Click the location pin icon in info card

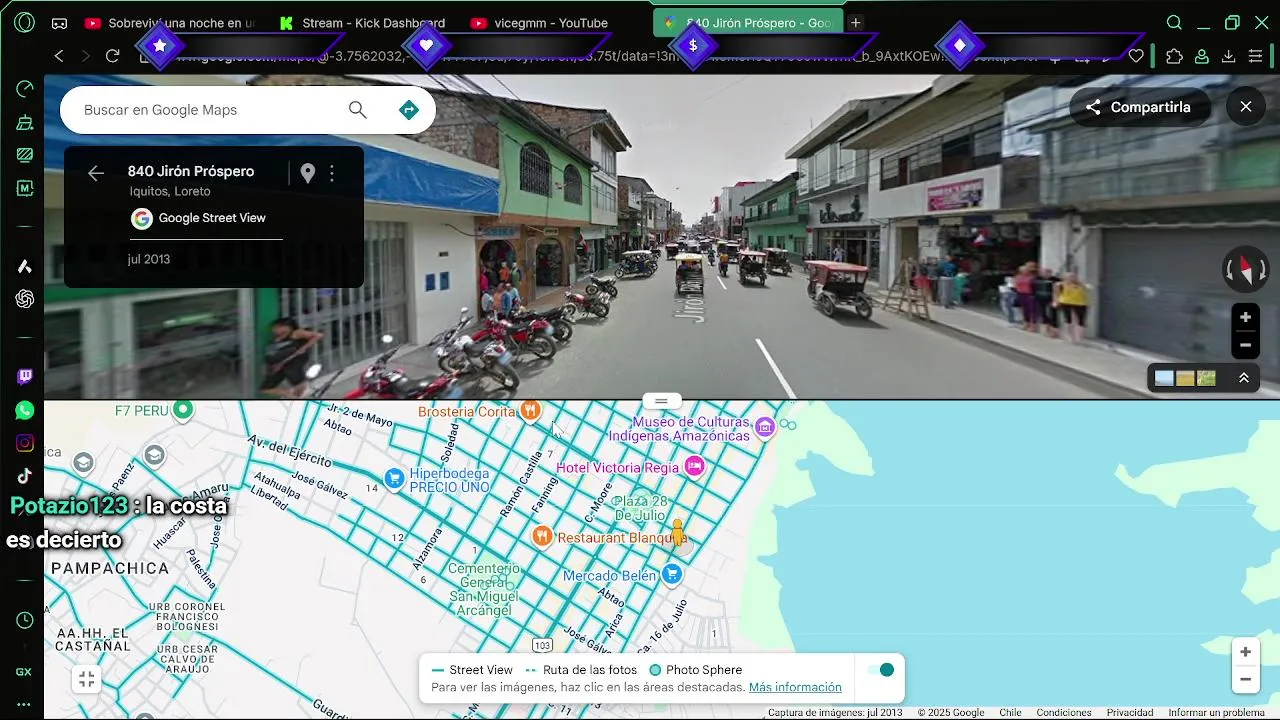(307, 173)
